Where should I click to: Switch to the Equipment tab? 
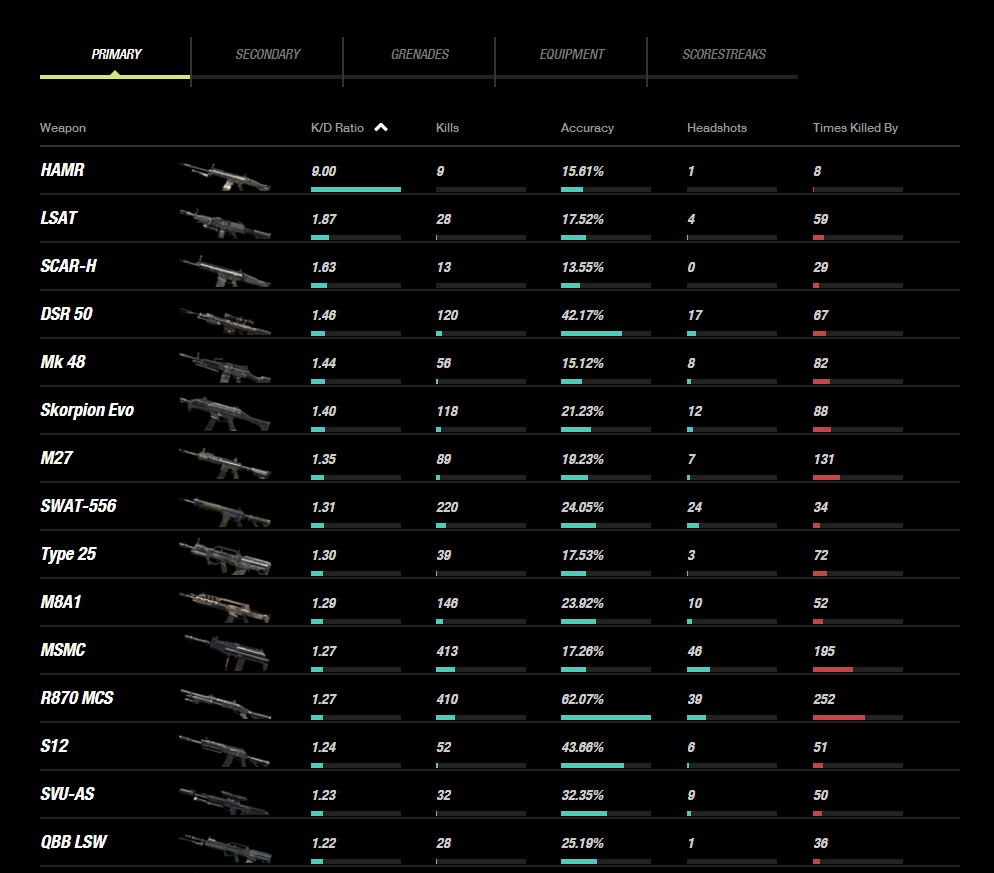pyautogui.click(x=571, y=55)
